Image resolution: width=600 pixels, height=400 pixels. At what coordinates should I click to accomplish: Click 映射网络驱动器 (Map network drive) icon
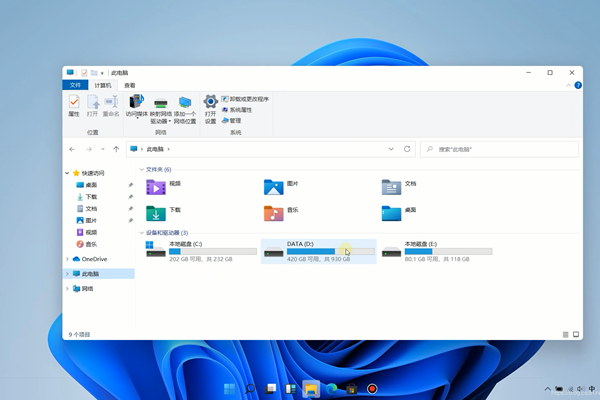(x=161, y=106)
